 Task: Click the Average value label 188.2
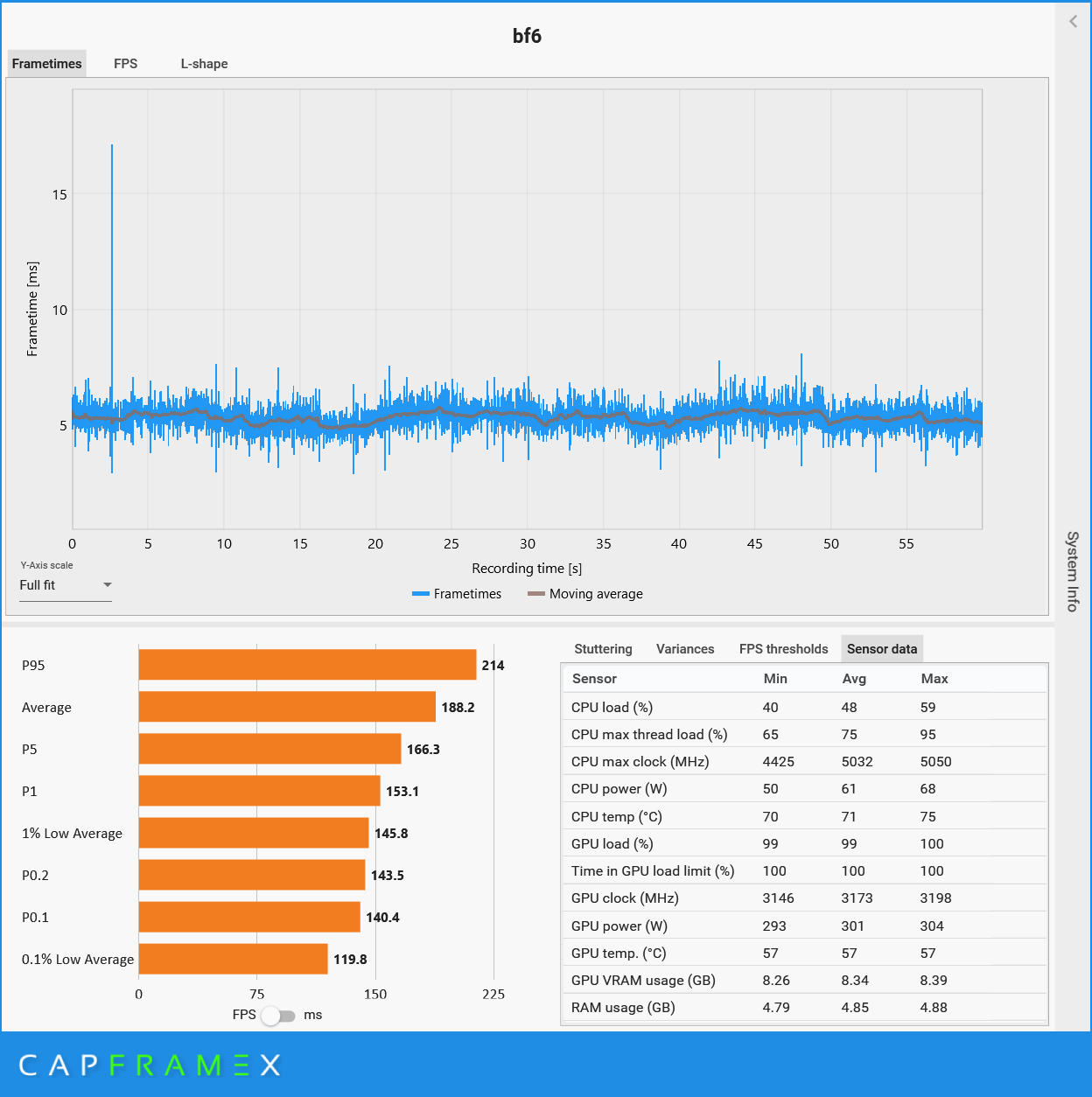pyautogui.click(x=458, y=707)
